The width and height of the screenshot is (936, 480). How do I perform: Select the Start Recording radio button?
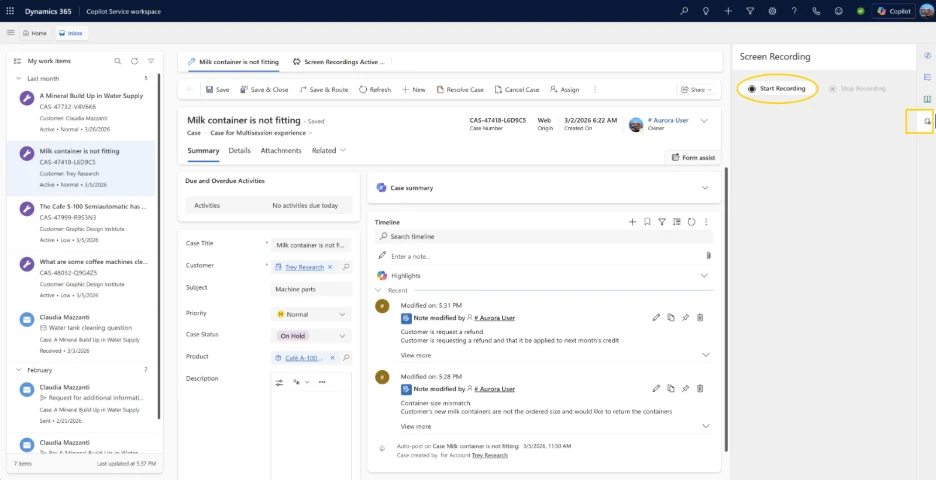pyautogui.click(x=752, y=88)
